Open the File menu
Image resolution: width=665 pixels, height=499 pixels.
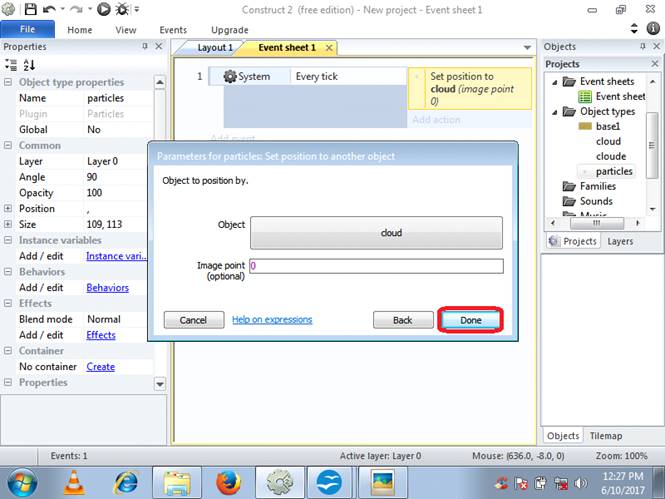point(28,29)
